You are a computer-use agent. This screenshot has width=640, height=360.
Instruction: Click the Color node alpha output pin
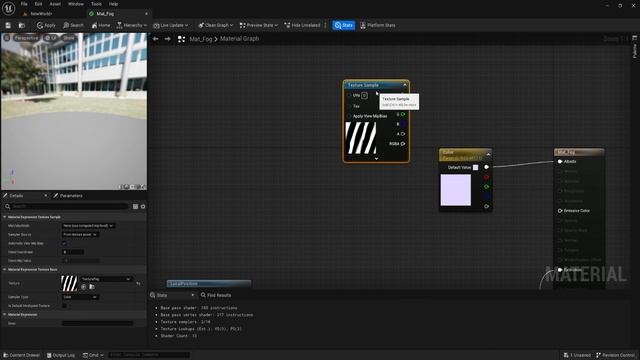[x=487, y=206]
